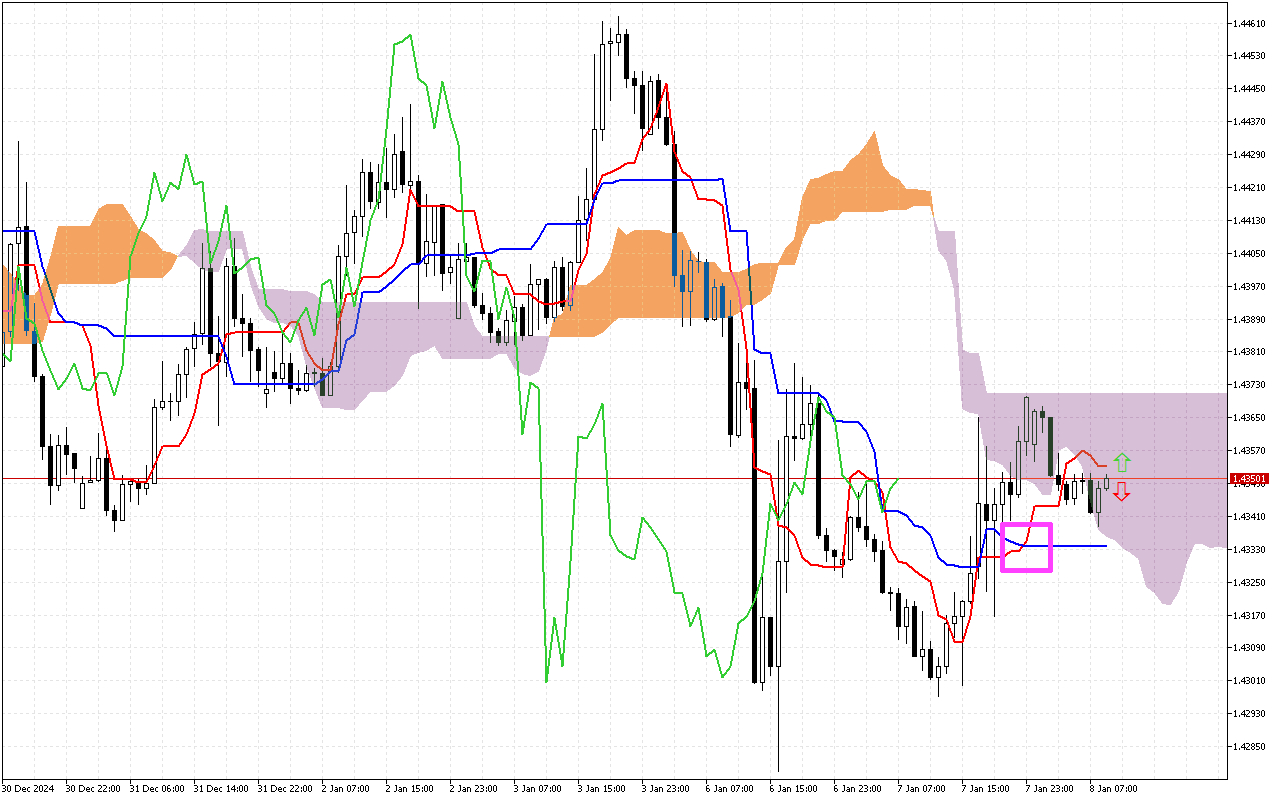Click the 31 Dec 06:00 time label
Image resolution: width=1280 pixels, height=800 pixels.
tap(157, 789)
